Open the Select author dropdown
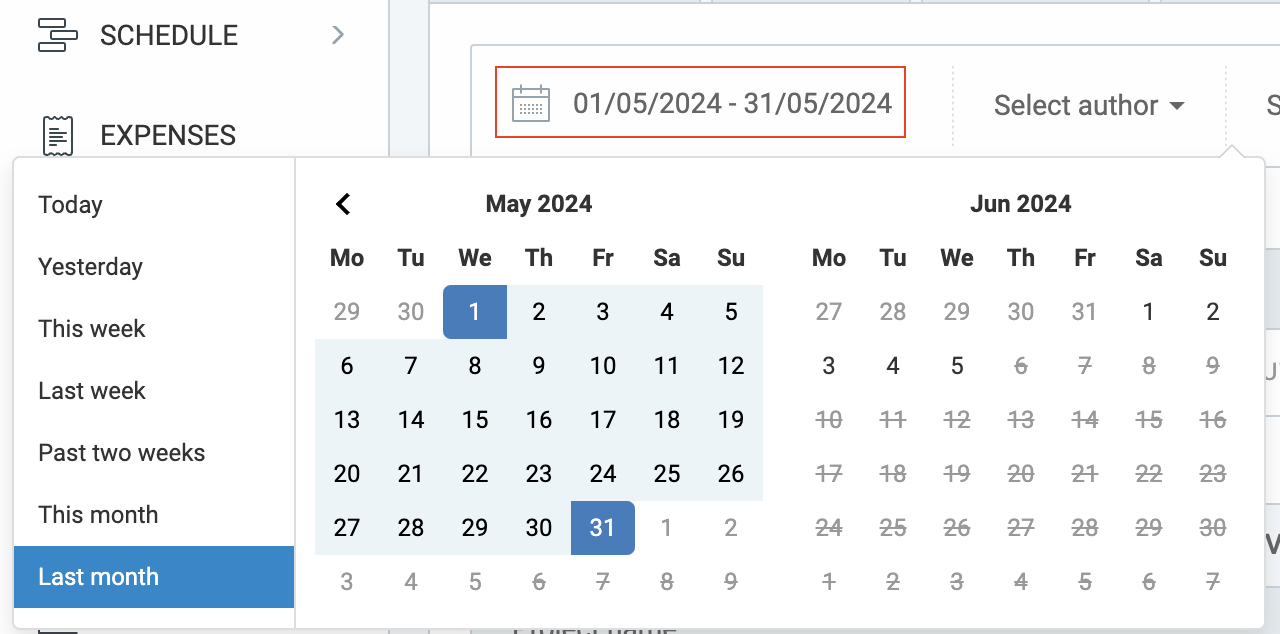 1088,105
